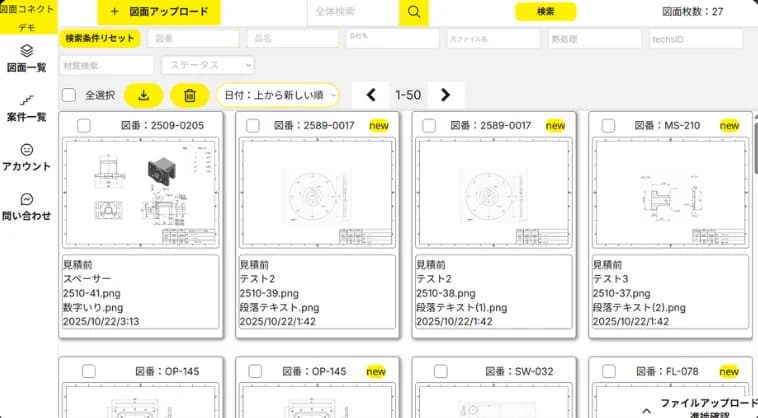The width and height of the screenshot is (758, 418).
Task: Click the magnifier search icon button
Action: (414, 12)
